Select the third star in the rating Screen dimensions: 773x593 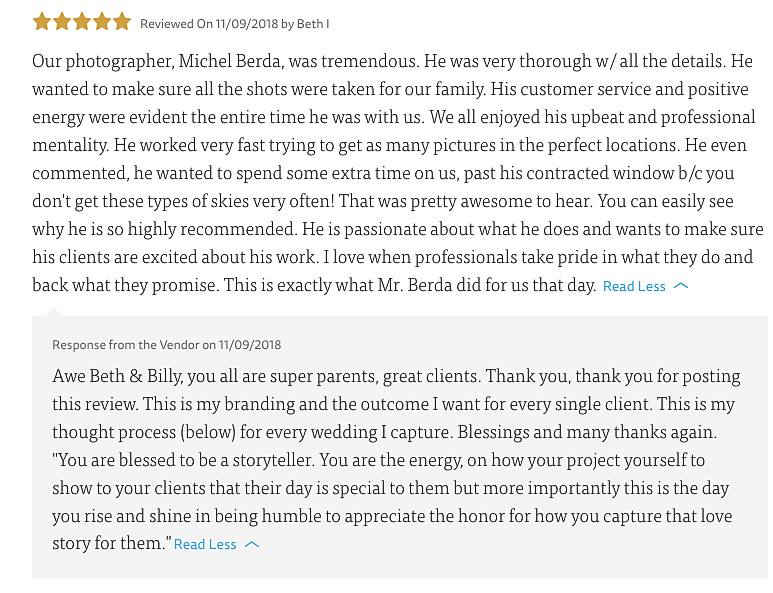[81, 21]
